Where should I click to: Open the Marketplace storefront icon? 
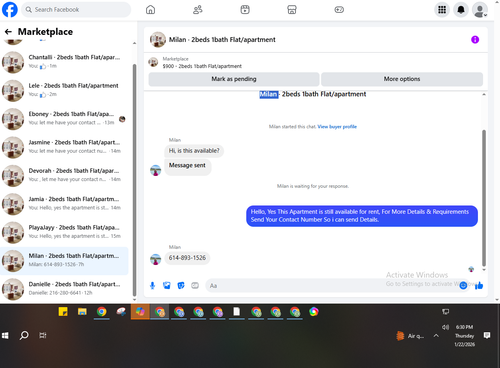[x=292, y=10]
